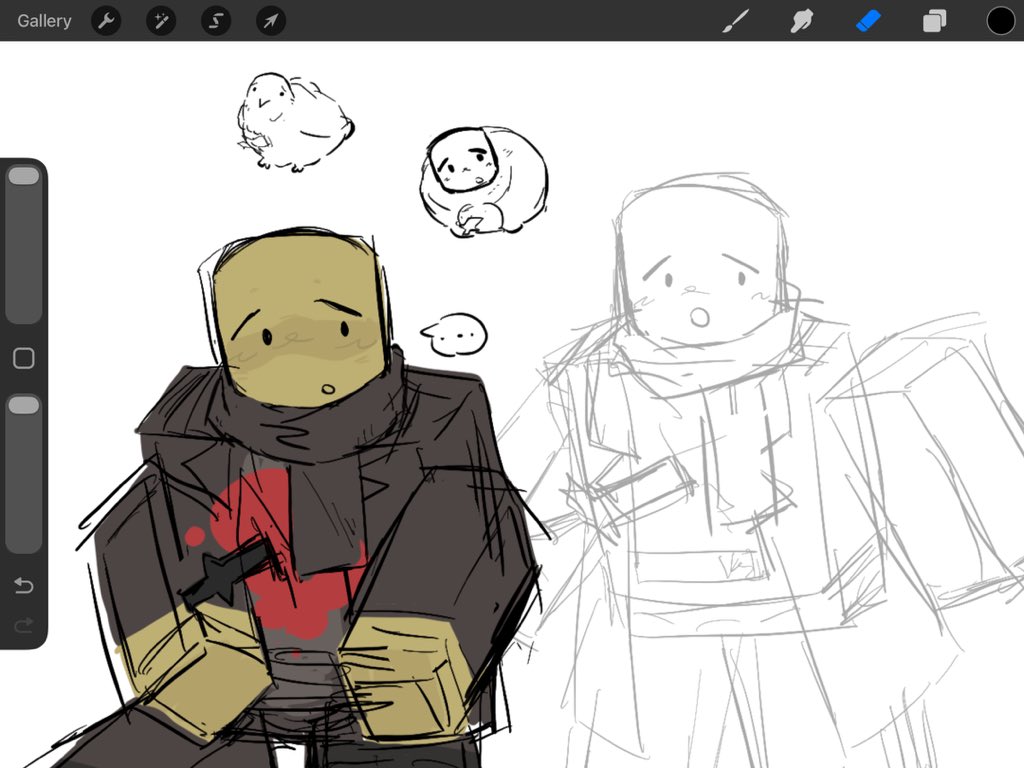Select the Eraser tool

pyautogui.click(x=868, y=21)
